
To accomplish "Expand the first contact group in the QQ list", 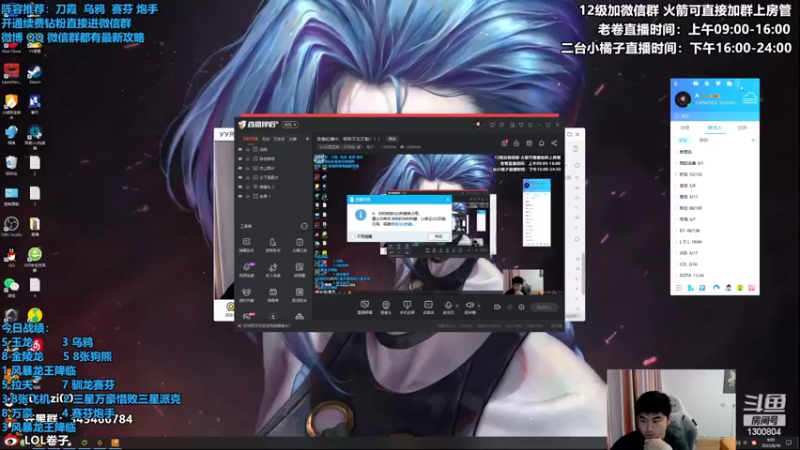I will [x=714, y=152].
